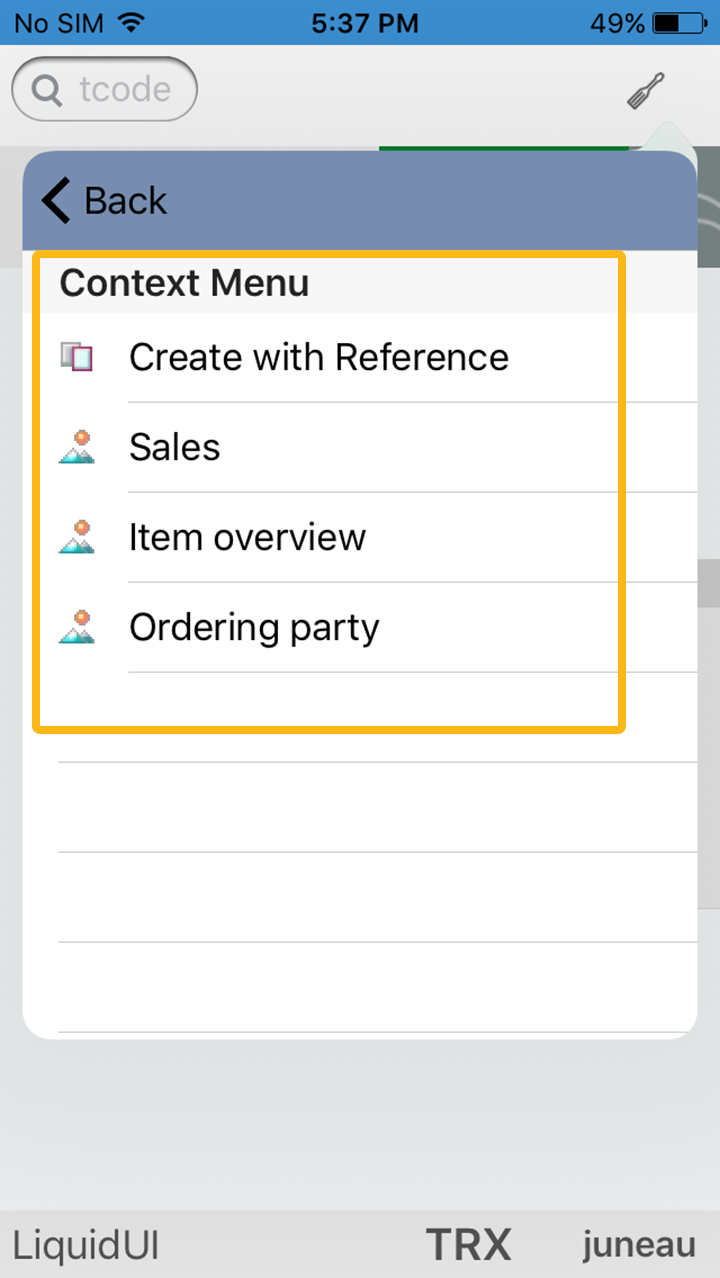Select Ordering party in the menu
This screenshot has width=720, height=1278.
click(x=254, y=627)
